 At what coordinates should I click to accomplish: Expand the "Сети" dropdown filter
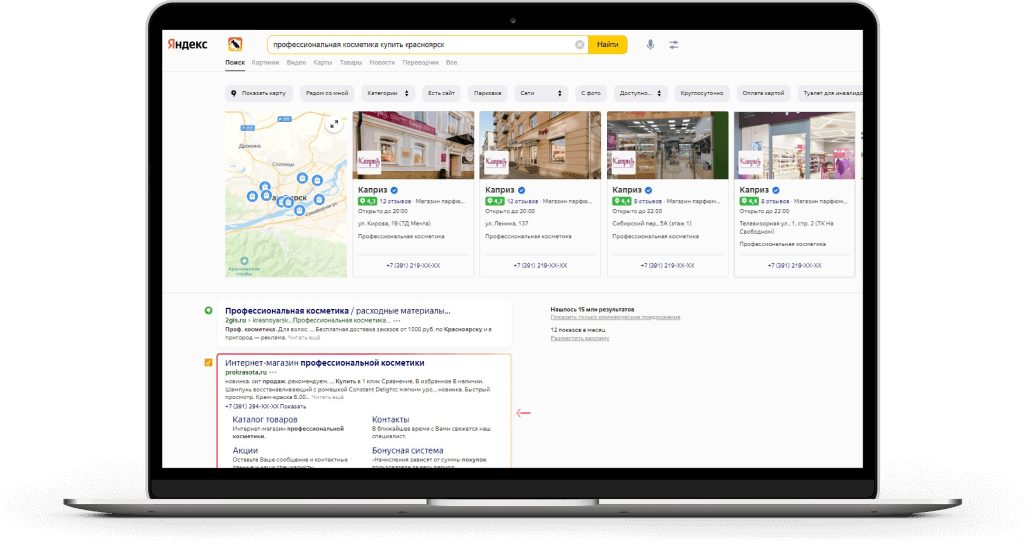tap(541, 93)
